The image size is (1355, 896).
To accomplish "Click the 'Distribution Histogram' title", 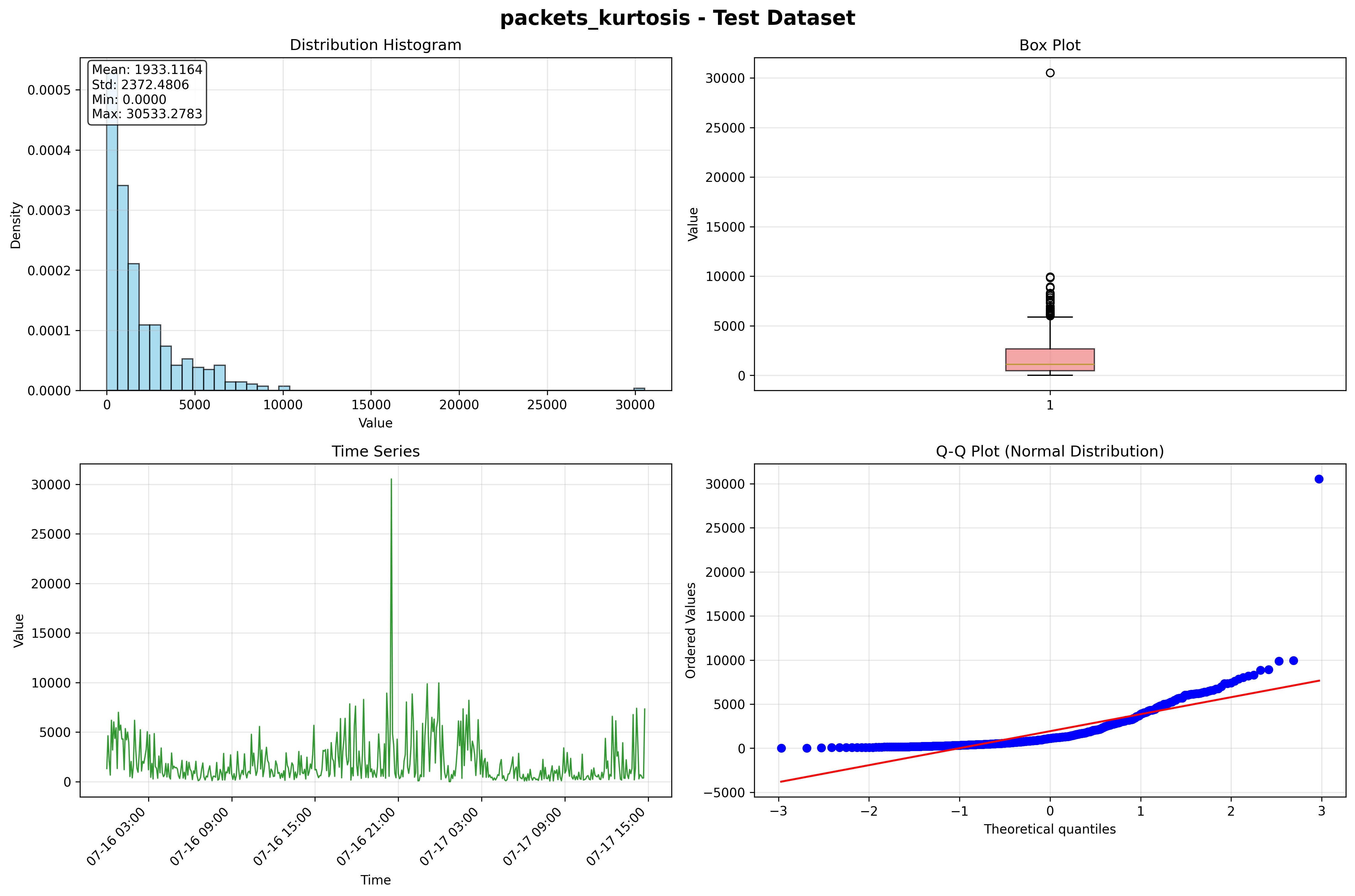I will 375,45.
